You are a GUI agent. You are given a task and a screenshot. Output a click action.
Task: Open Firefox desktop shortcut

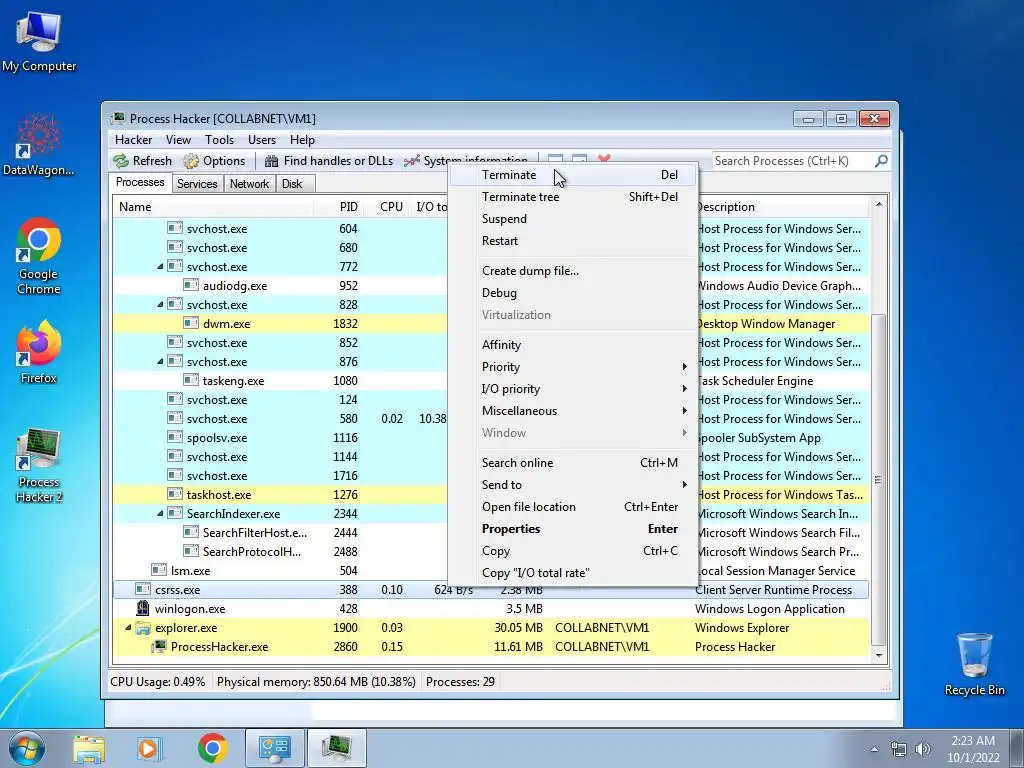pos(39,353)
